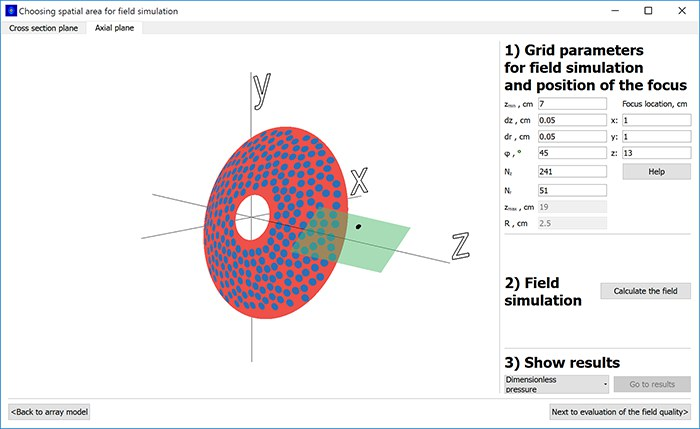Screen dimensions: 700x429
Task: Click the dr step input field
Action: point(572,137)
